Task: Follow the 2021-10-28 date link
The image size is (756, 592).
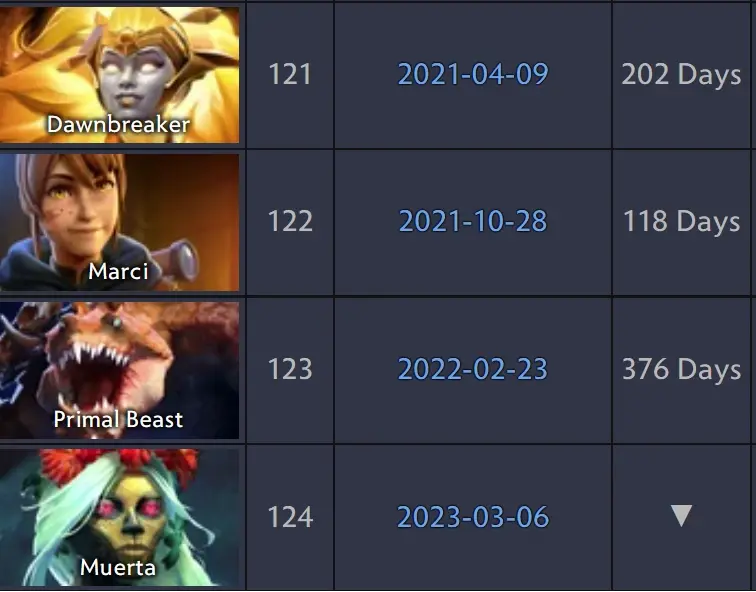Action: [473, 221]
